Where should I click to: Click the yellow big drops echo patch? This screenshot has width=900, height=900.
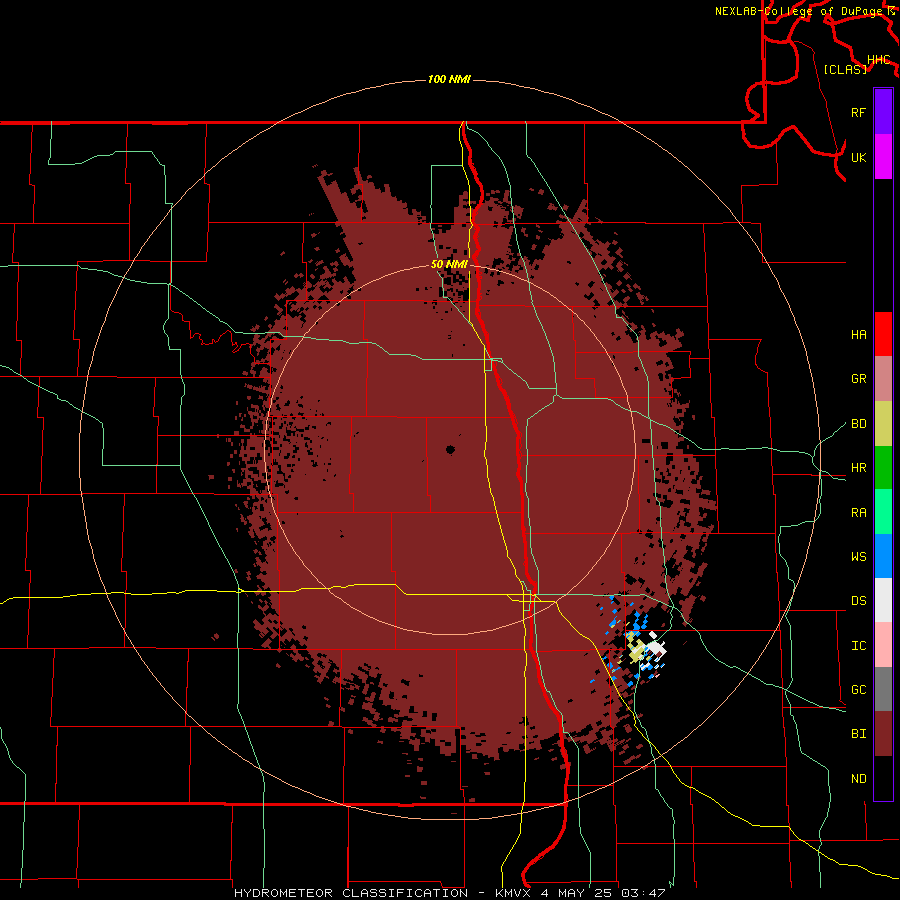coord(635,649)
